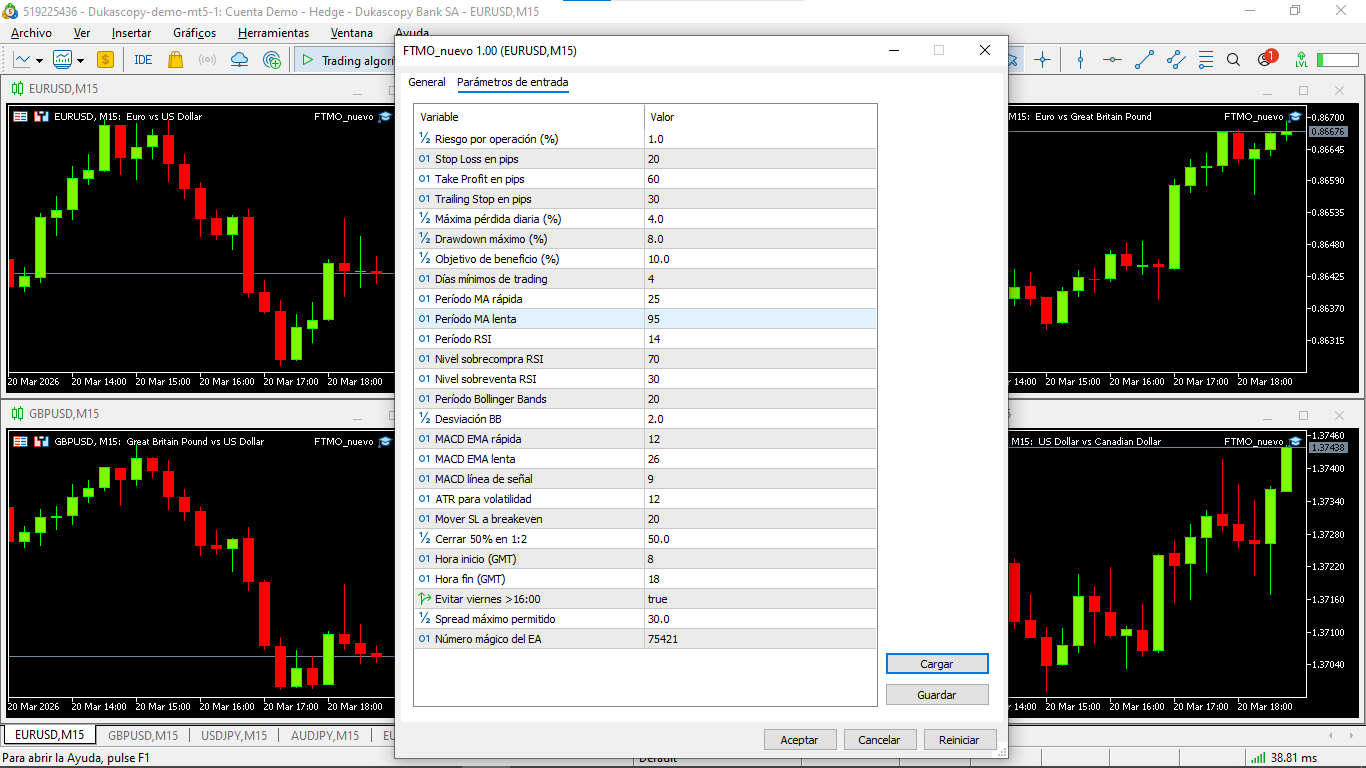
Task: Open the chart type dropdown arrow
Action: pos(38,60)
